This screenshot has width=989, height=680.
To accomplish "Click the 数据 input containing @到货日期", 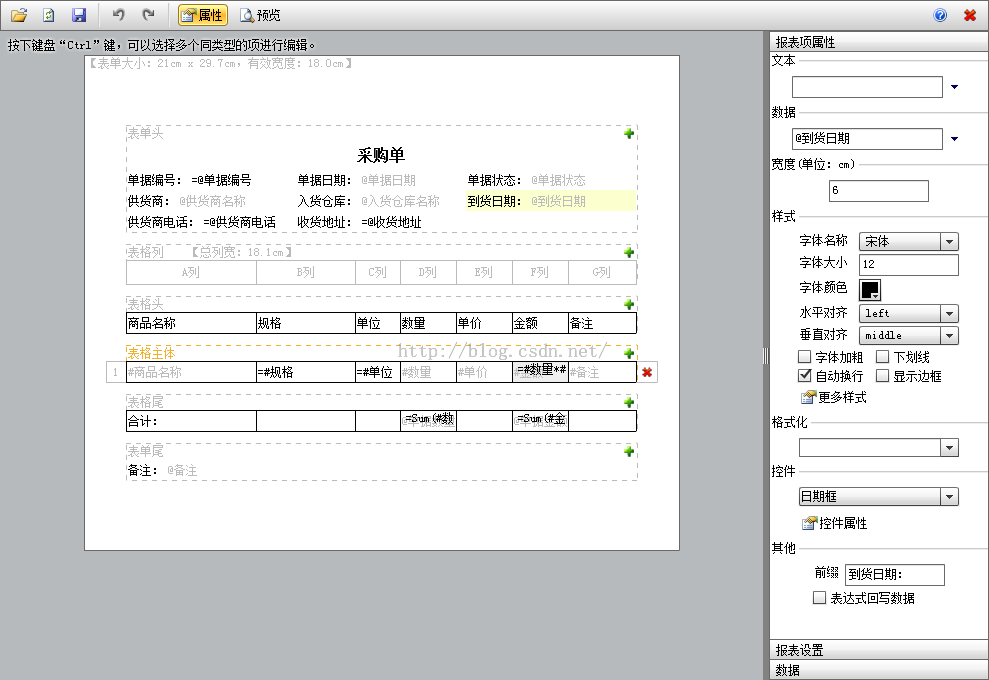I will (867, 139).
